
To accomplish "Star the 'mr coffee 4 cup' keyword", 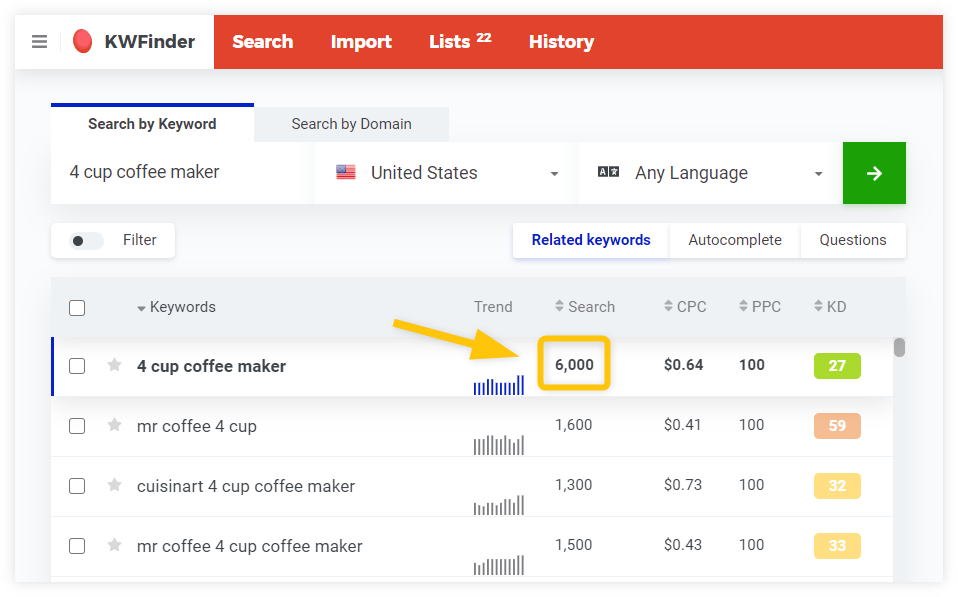I will [x=115, y=425].
